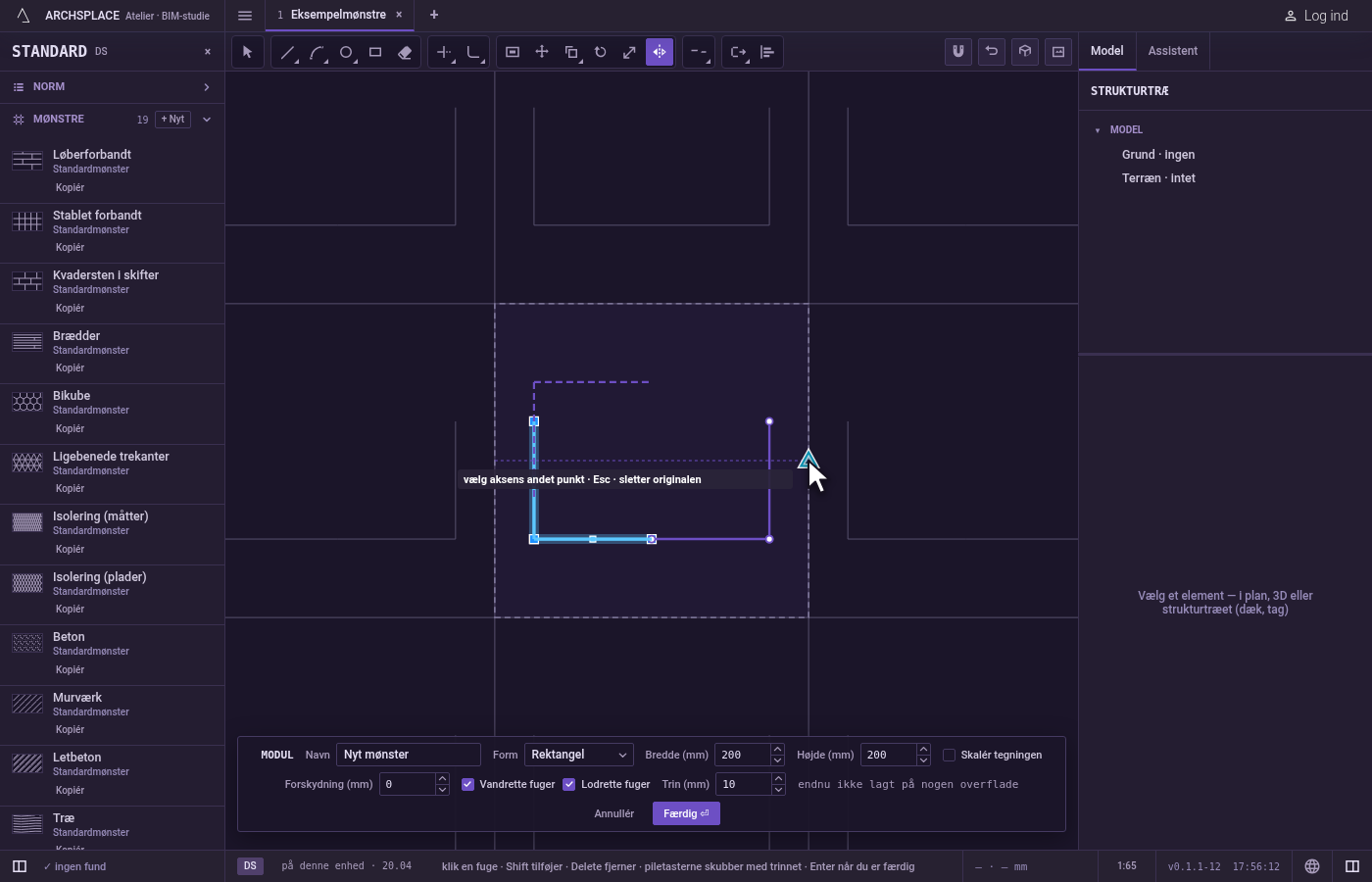Toggle the right panel from status bar
Screen dimensions: 1372x882
(x=1352, y=866)
